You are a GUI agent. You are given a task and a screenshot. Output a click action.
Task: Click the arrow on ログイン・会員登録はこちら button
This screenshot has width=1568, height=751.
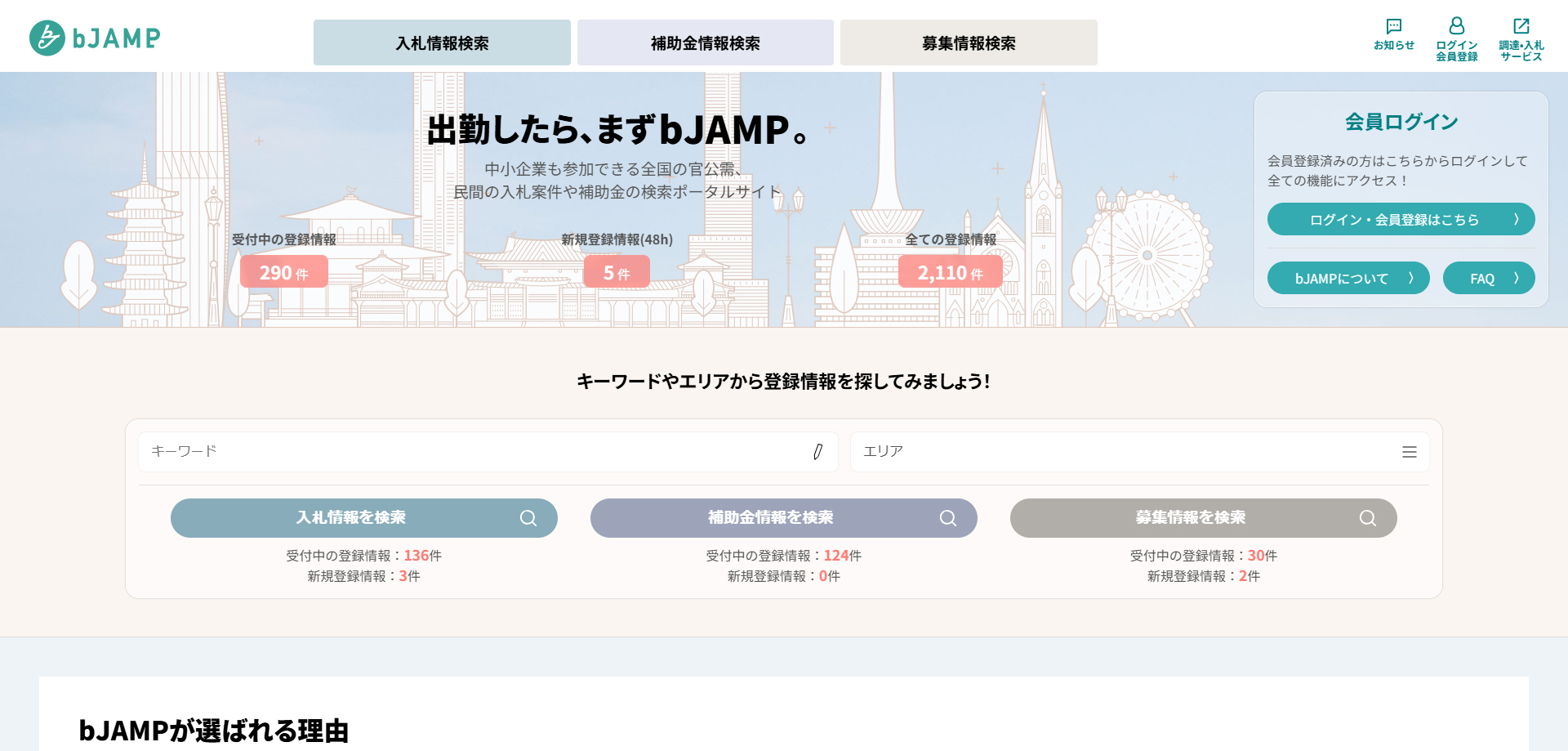tap(1517, 219)
